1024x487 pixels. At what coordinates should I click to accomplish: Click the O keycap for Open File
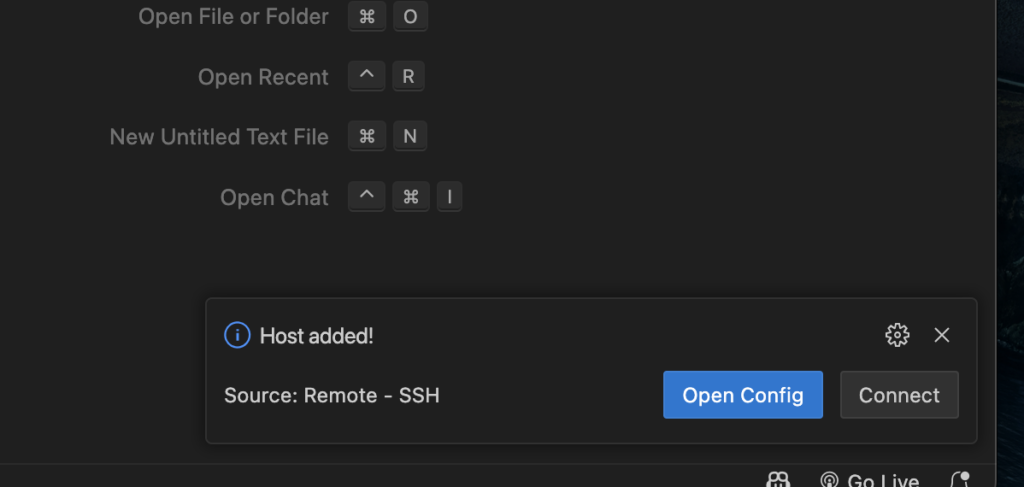click(x=410, y=16)
